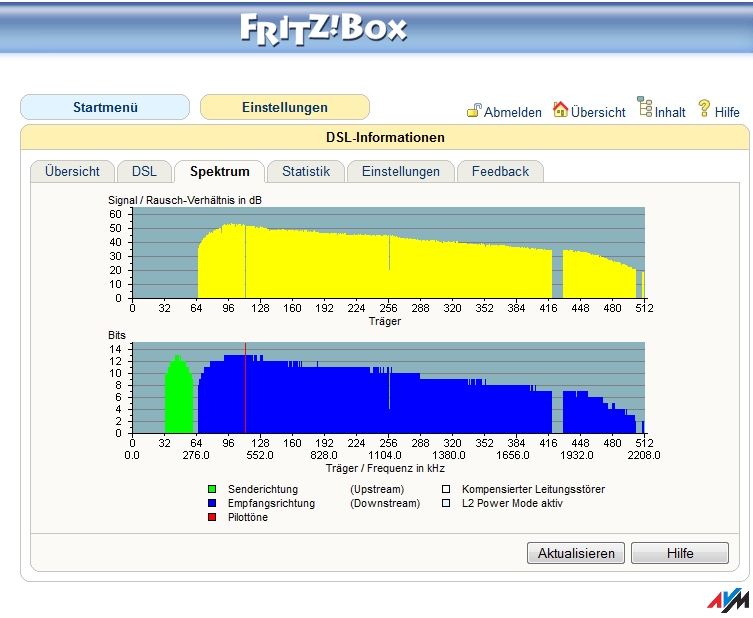Screen dimensions: 753x618
Task: Click the Übersicht link at top right
Action: (x=598, y=112)
